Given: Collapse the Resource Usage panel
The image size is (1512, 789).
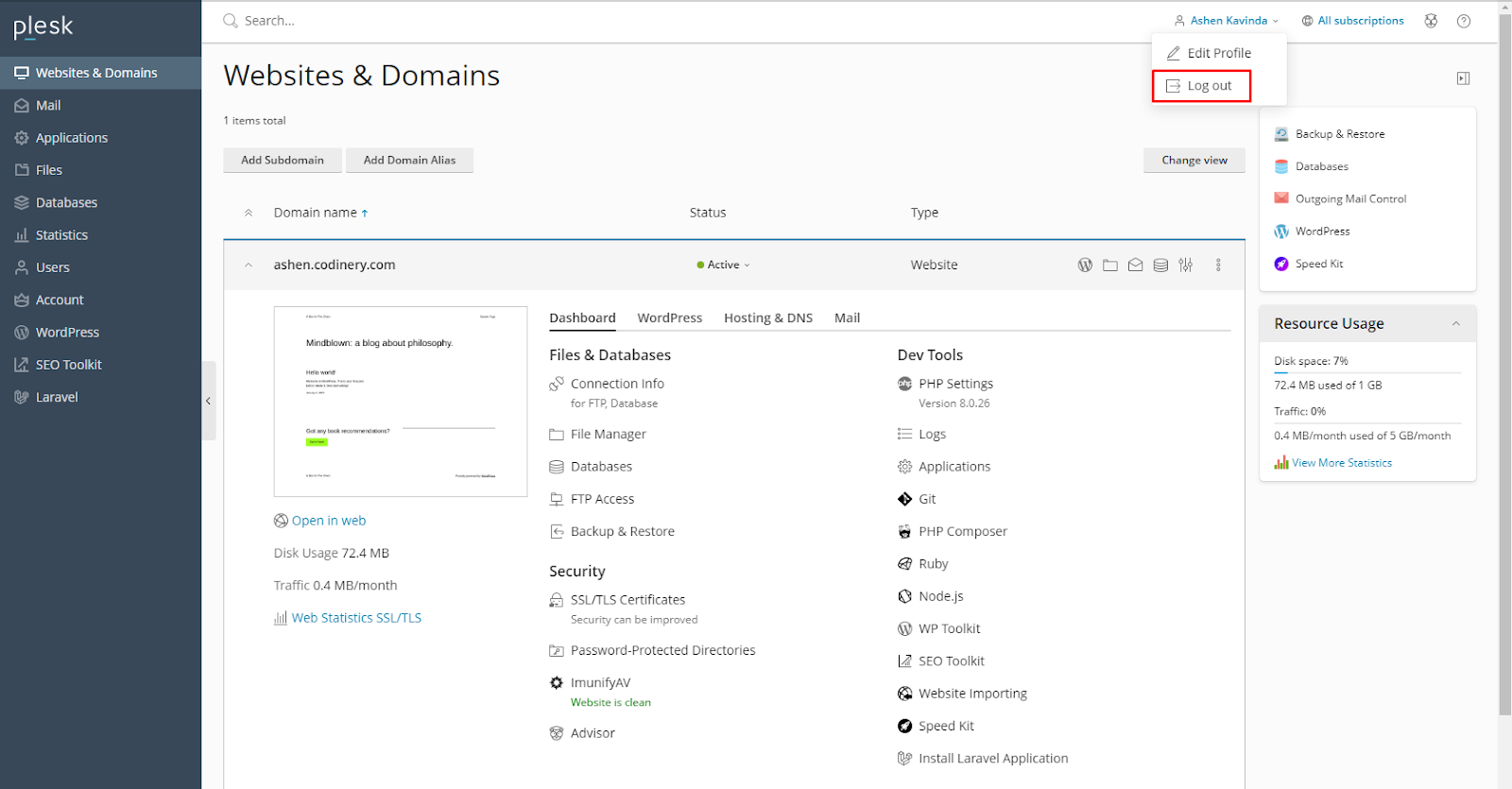Looking at the screenshot, I should point(1455,324).
